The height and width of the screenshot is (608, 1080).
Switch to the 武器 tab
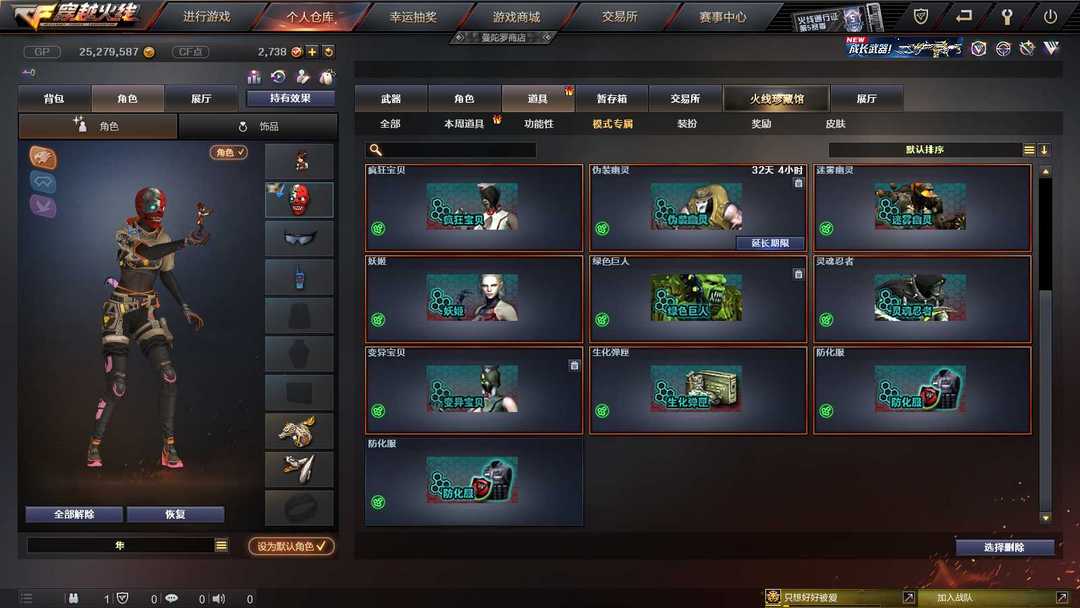click(391, 98)
